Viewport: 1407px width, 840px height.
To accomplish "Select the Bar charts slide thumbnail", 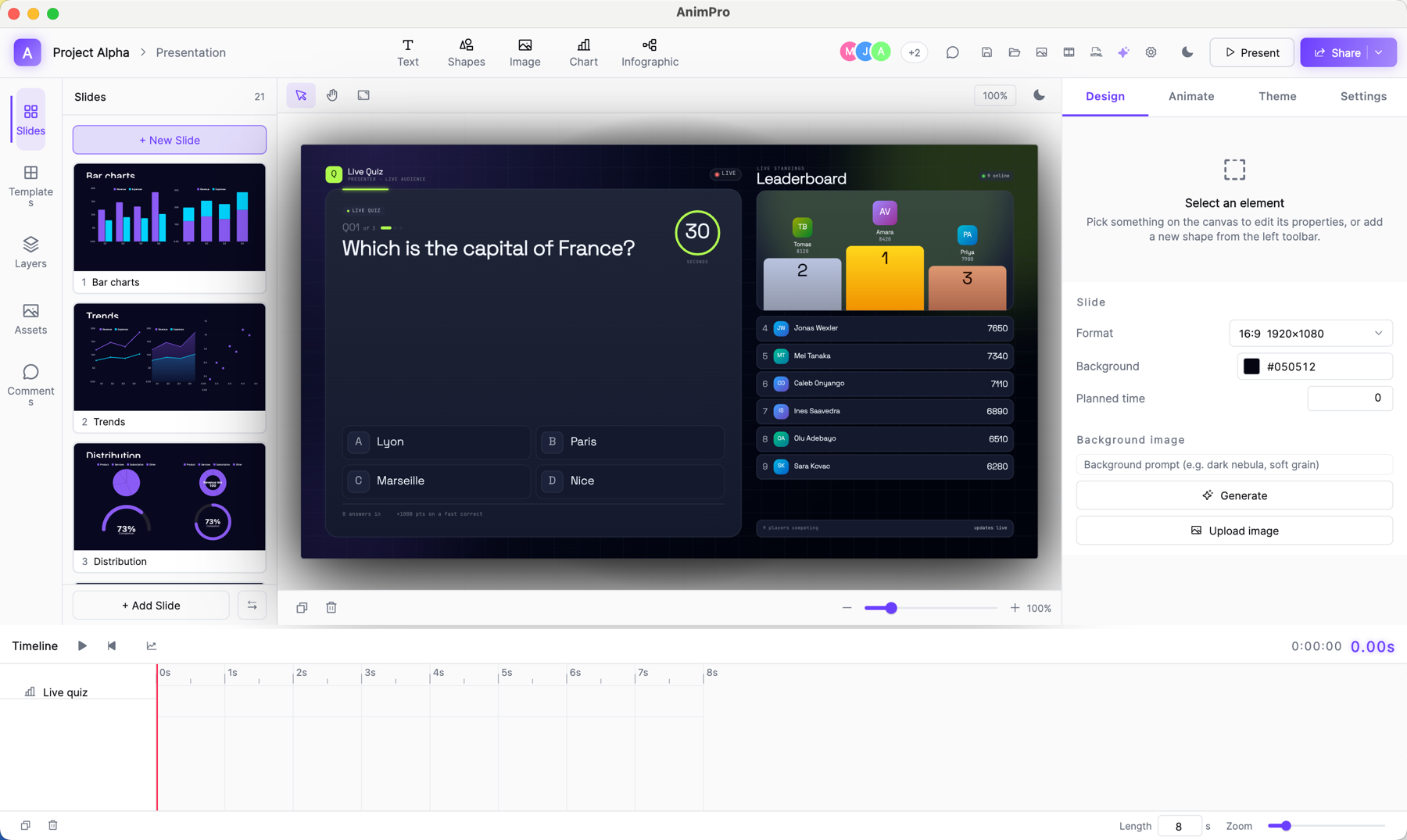I will [x=170, y=227].
